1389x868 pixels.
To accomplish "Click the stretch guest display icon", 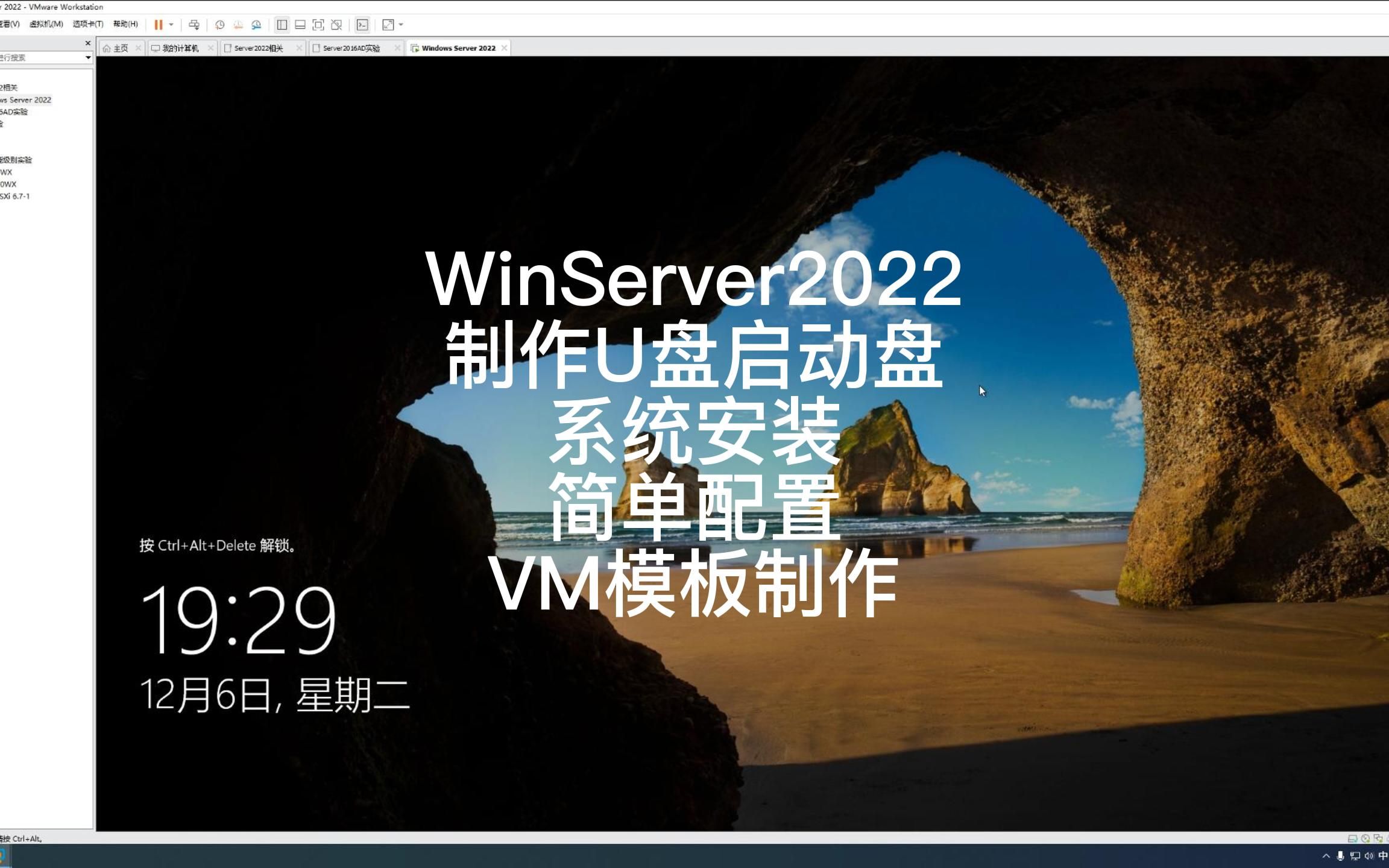I will pyautogui.click(x=388, y=25).
